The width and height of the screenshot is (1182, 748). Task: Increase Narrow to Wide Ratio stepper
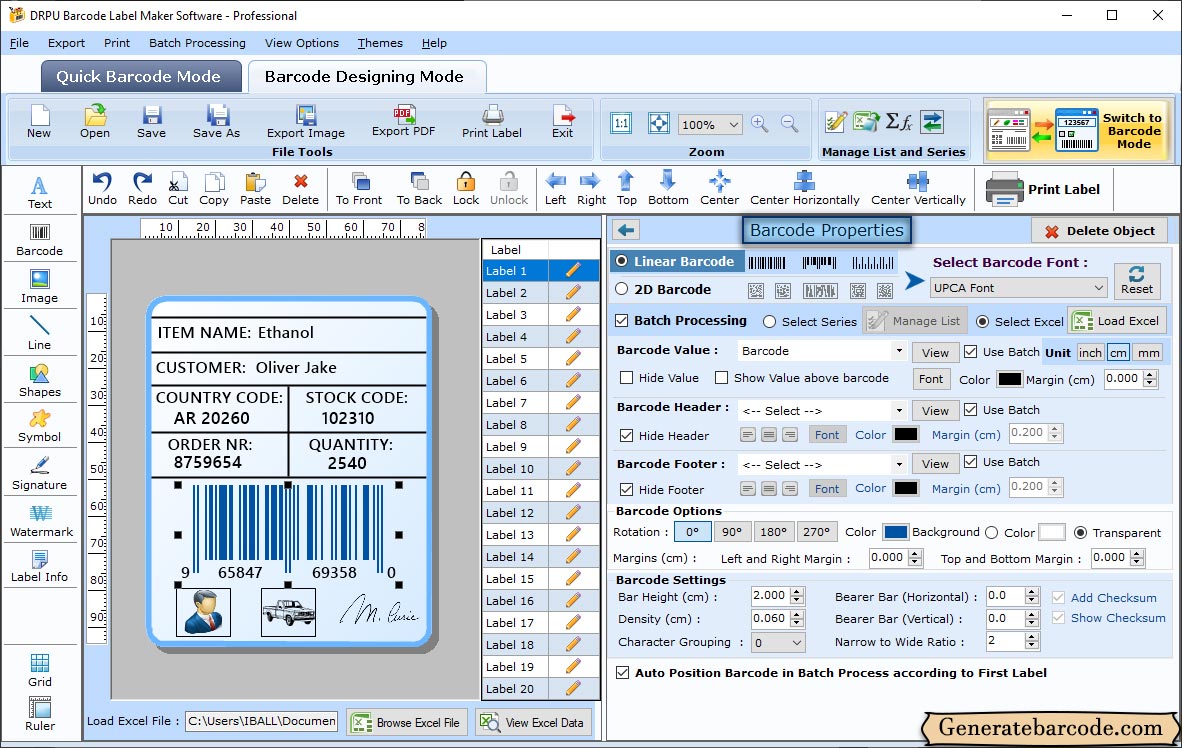[x=1032, y=636]
